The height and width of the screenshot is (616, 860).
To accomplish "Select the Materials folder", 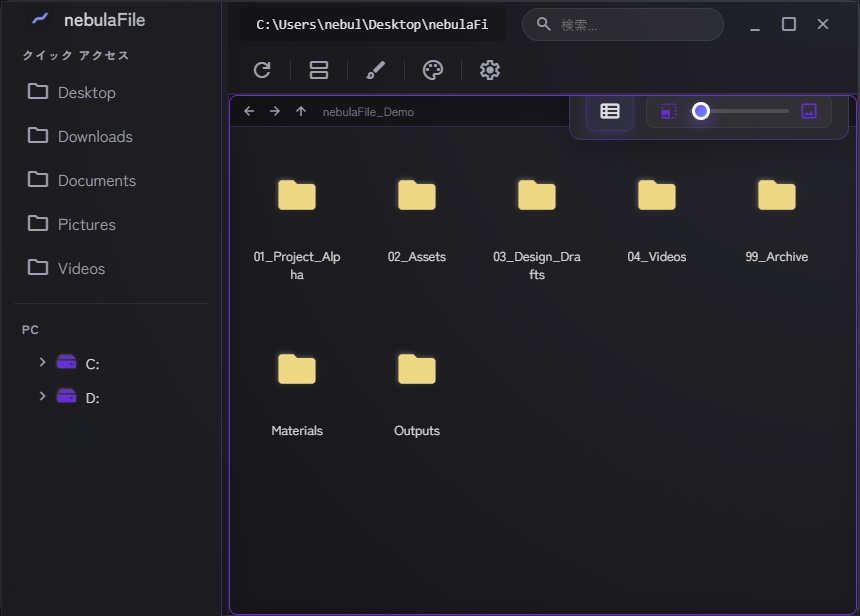I will [x=297, y=395].
